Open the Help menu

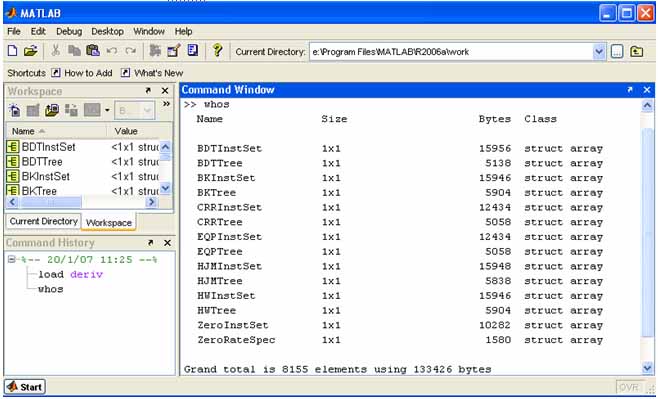point(183,31)
